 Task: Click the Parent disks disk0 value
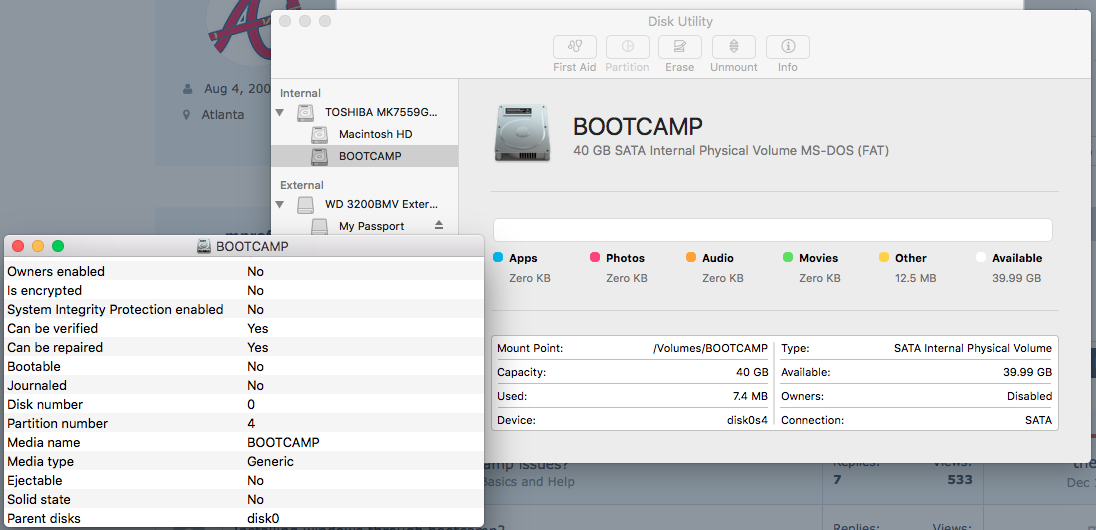tap(264, 519)
